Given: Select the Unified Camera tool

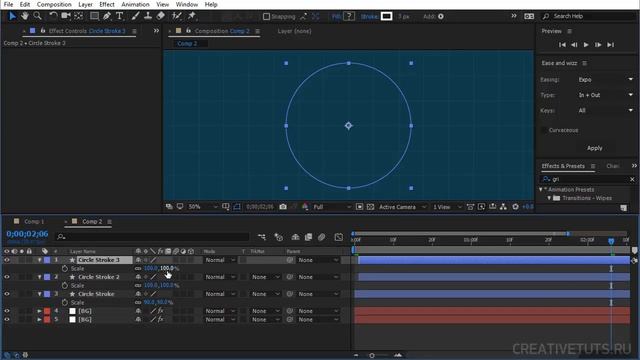Looking at the screenshot, I should point(66,16).
